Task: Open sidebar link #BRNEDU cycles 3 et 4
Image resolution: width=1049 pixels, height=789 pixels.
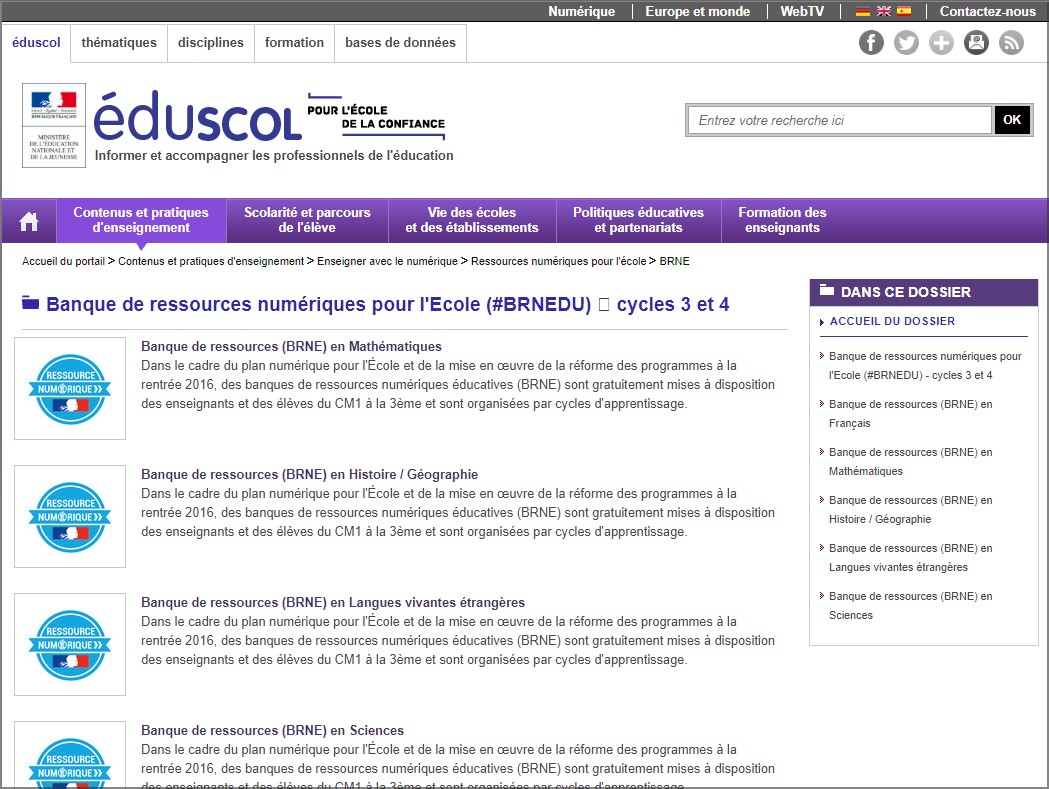Action: [925, 366]
